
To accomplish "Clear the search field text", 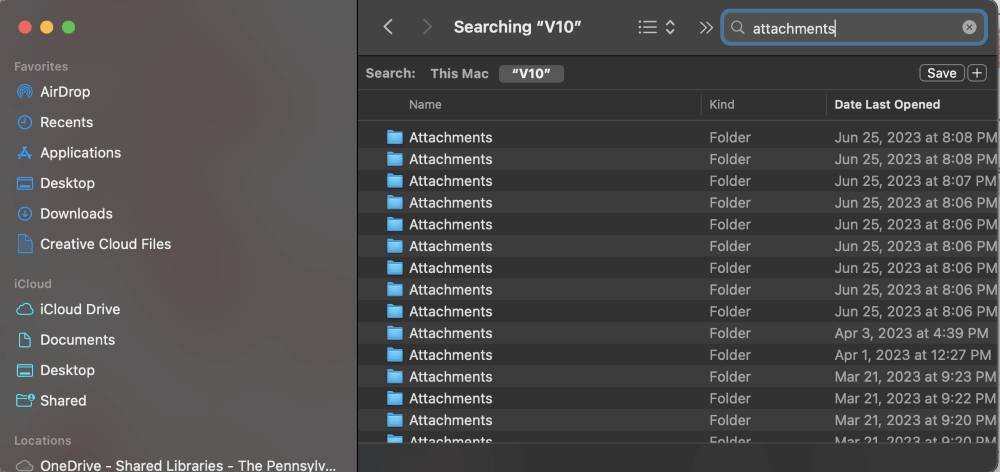I will click(x=969, y=28).
